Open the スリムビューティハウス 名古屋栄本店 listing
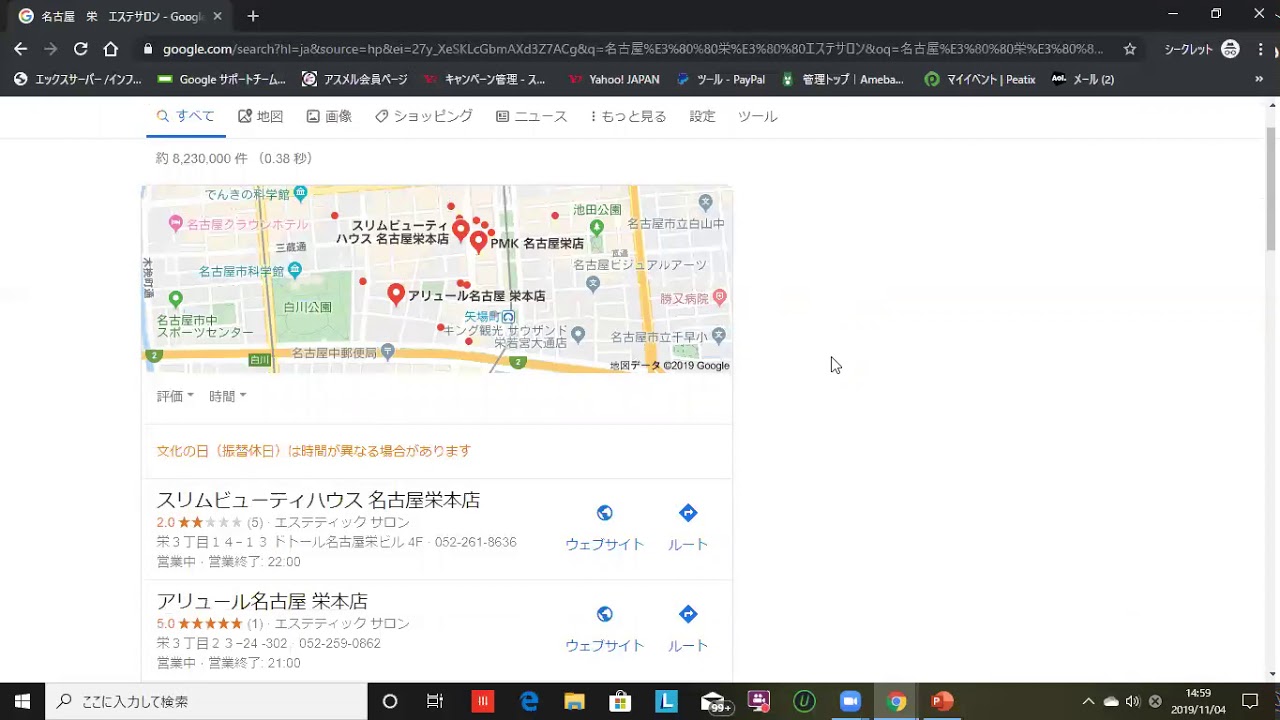Image resolution: width=1280 pixels, height=720 pixels. (318, 500)
